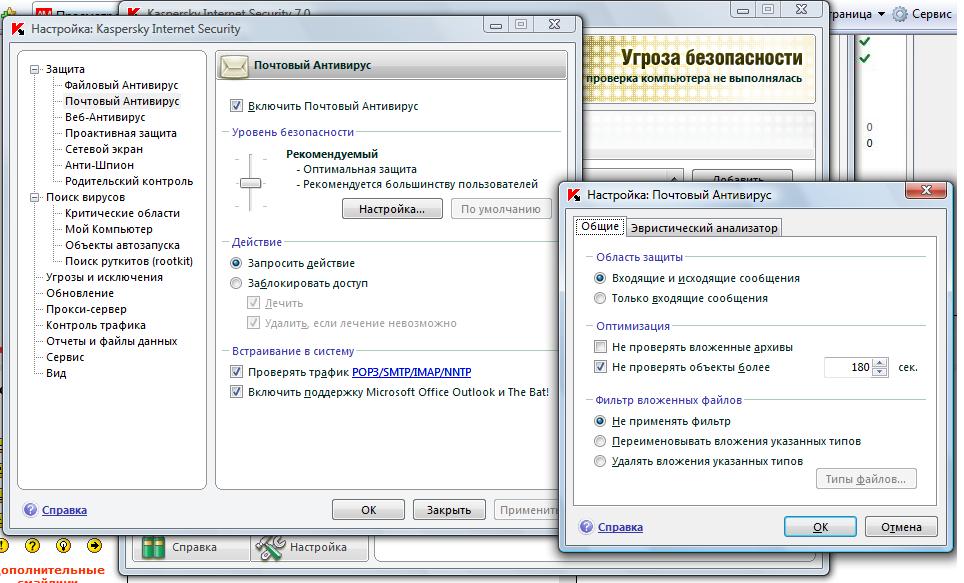Open POP3/SMTP/IMAP/NNTP link
Image resolution: width=964 pixels, height=583 pixels.
pos(412,372)
